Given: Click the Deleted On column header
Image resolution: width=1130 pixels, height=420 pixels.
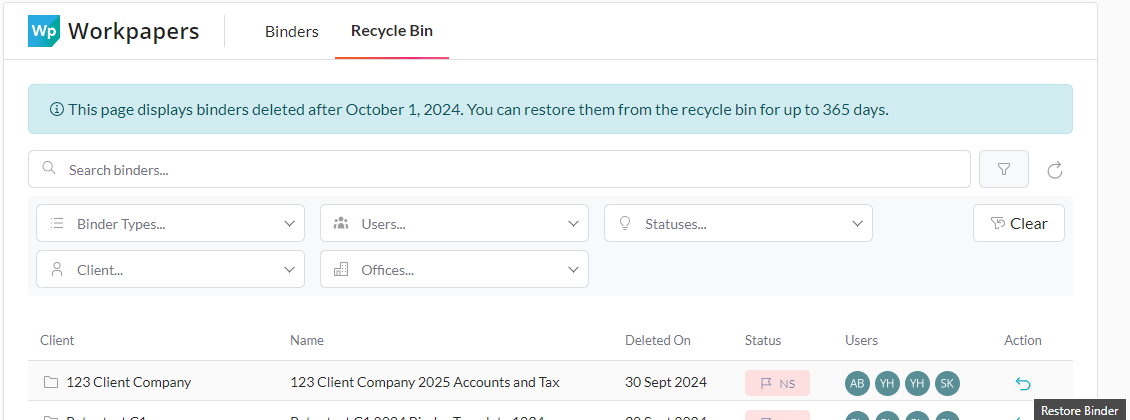Looking at the screenshot, I should tap(658, 340).
